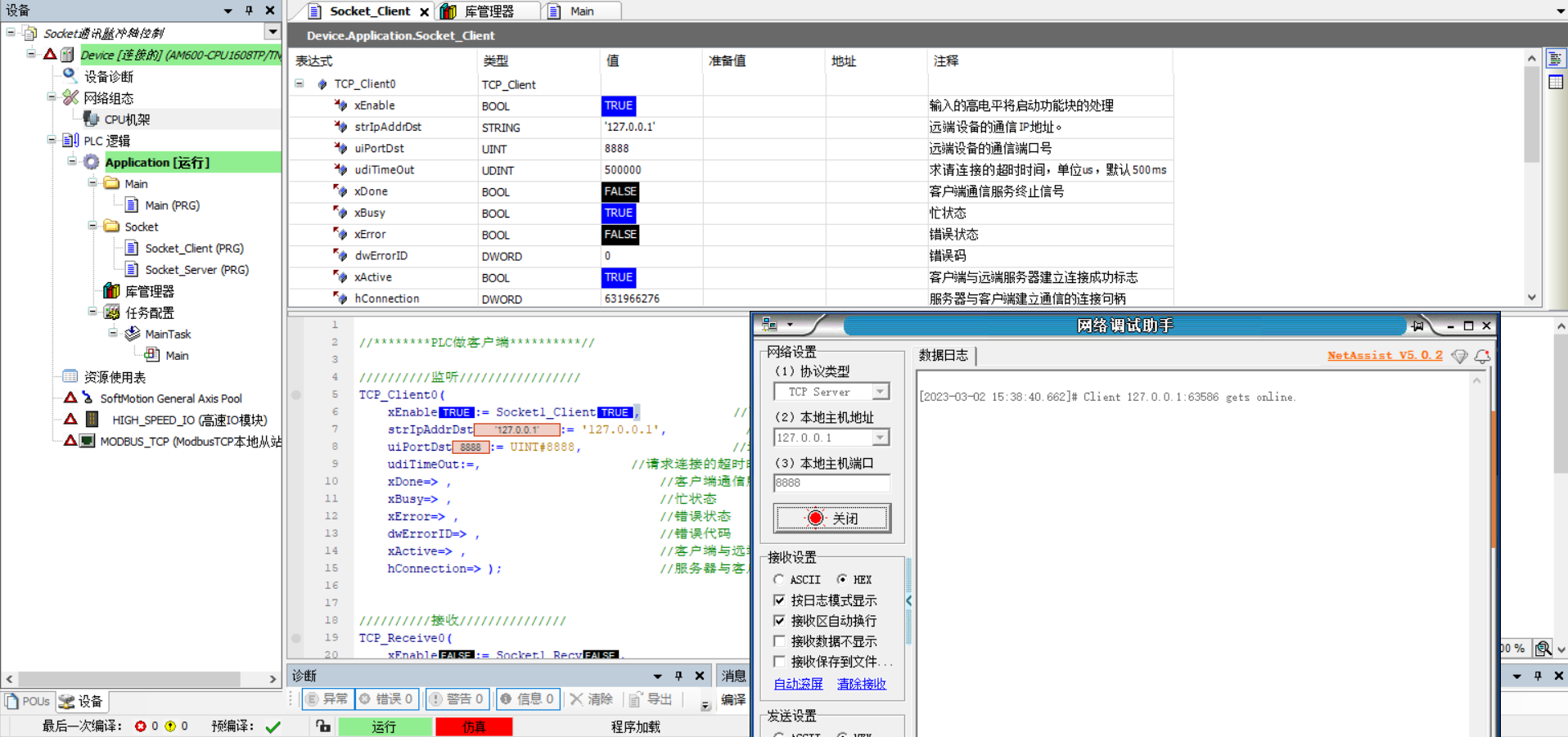Screen dimensions: 1568x737
Task: Select HEX receive mode radio button
Action: (x=842, y=579)
